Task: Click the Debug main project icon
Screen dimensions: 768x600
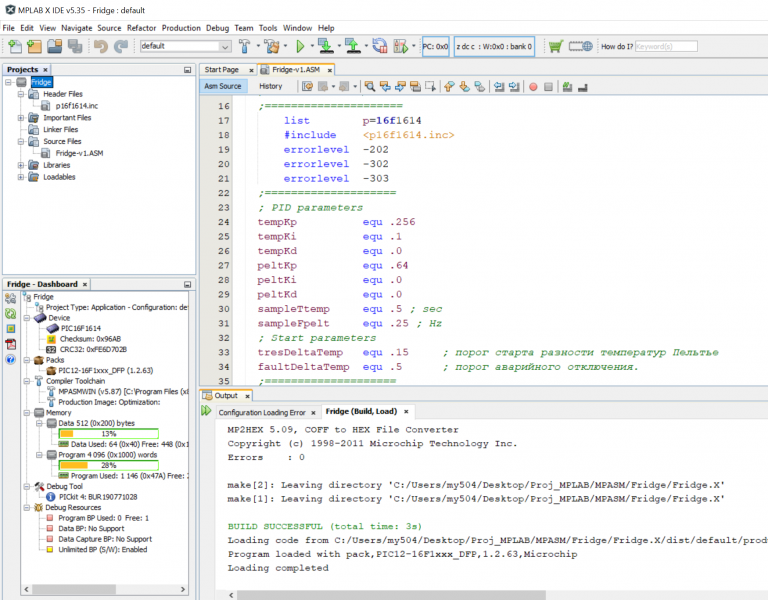Action: coord(401,47)
